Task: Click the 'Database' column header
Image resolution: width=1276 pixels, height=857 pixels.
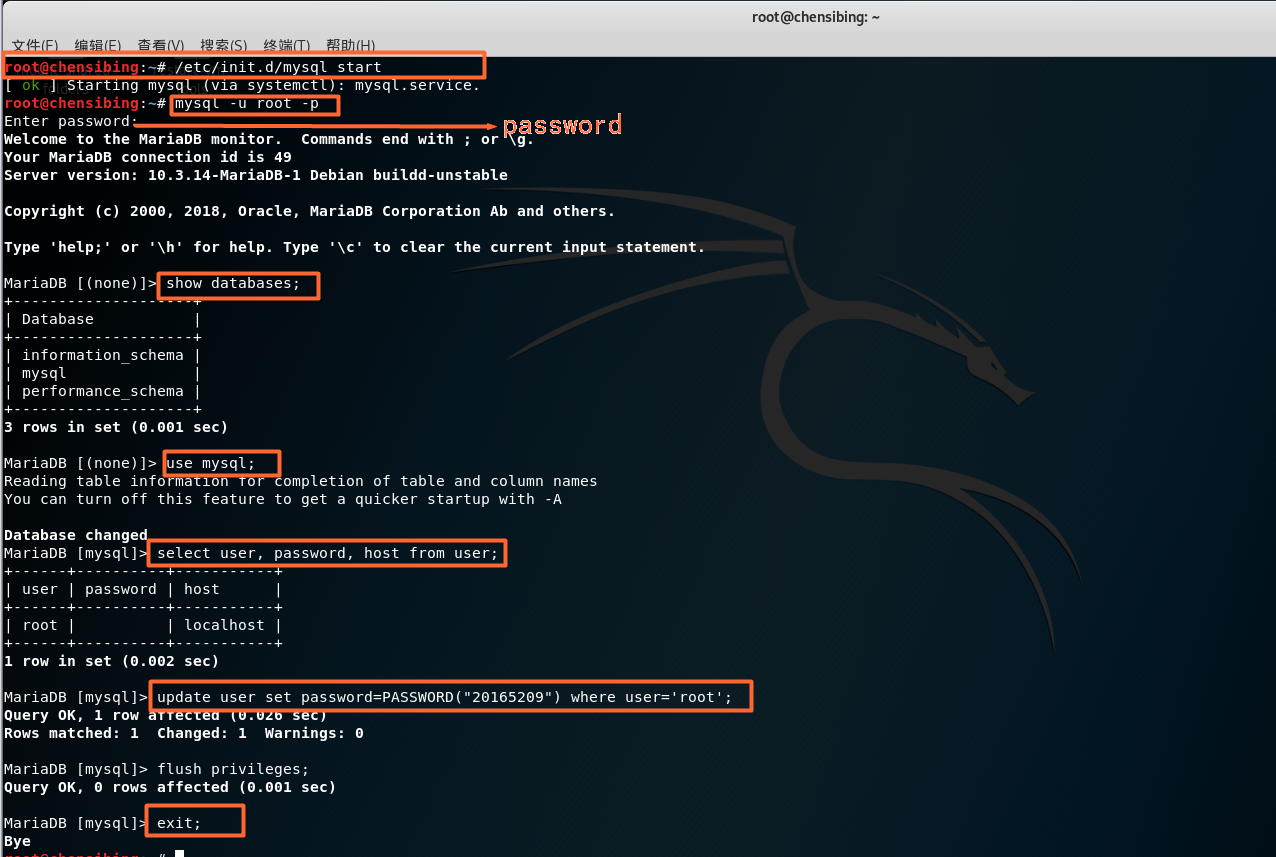Action: pos(58,319)
